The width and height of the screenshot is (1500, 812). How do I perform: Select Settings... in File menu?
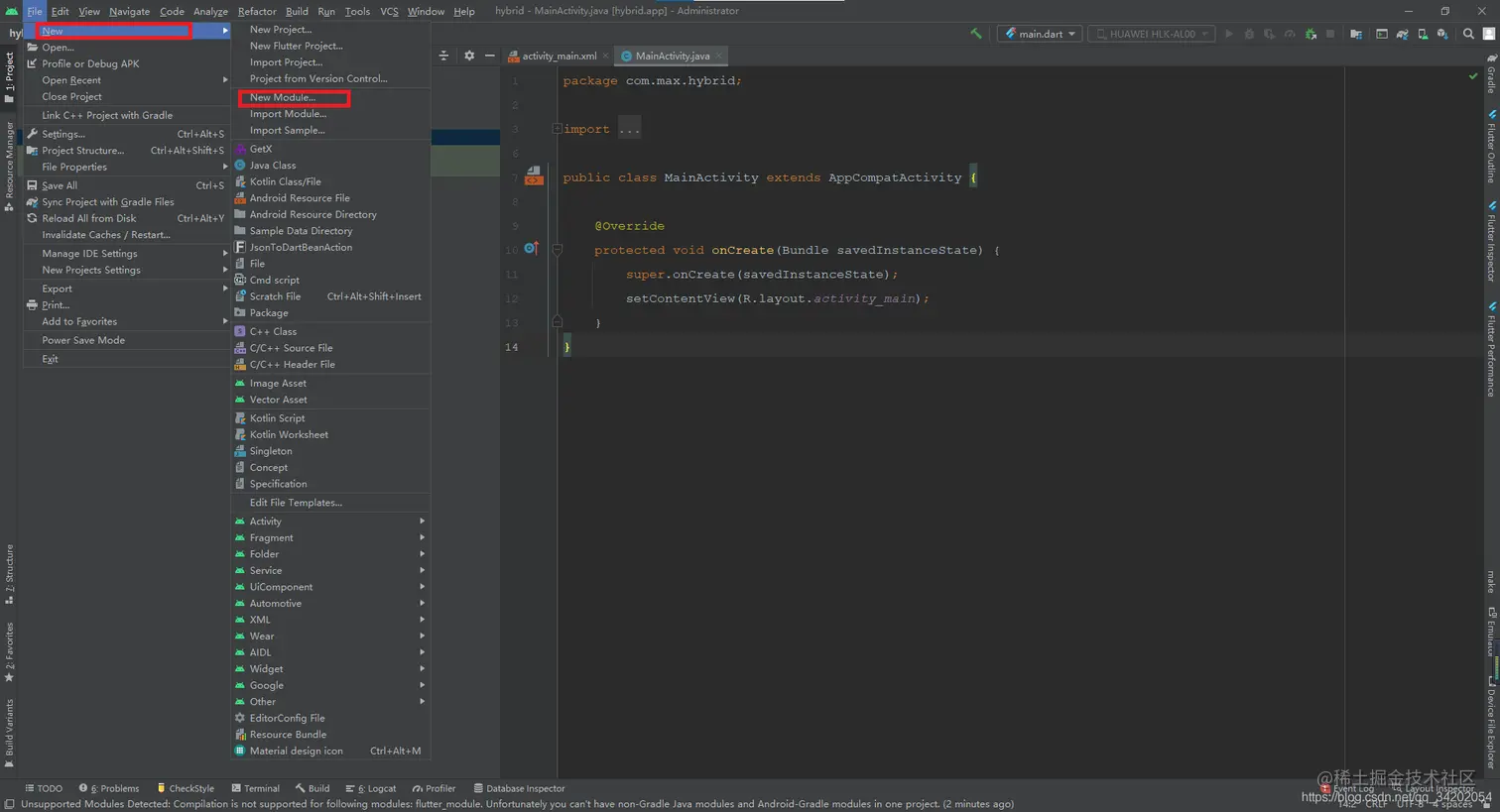(x=127, y=134)
